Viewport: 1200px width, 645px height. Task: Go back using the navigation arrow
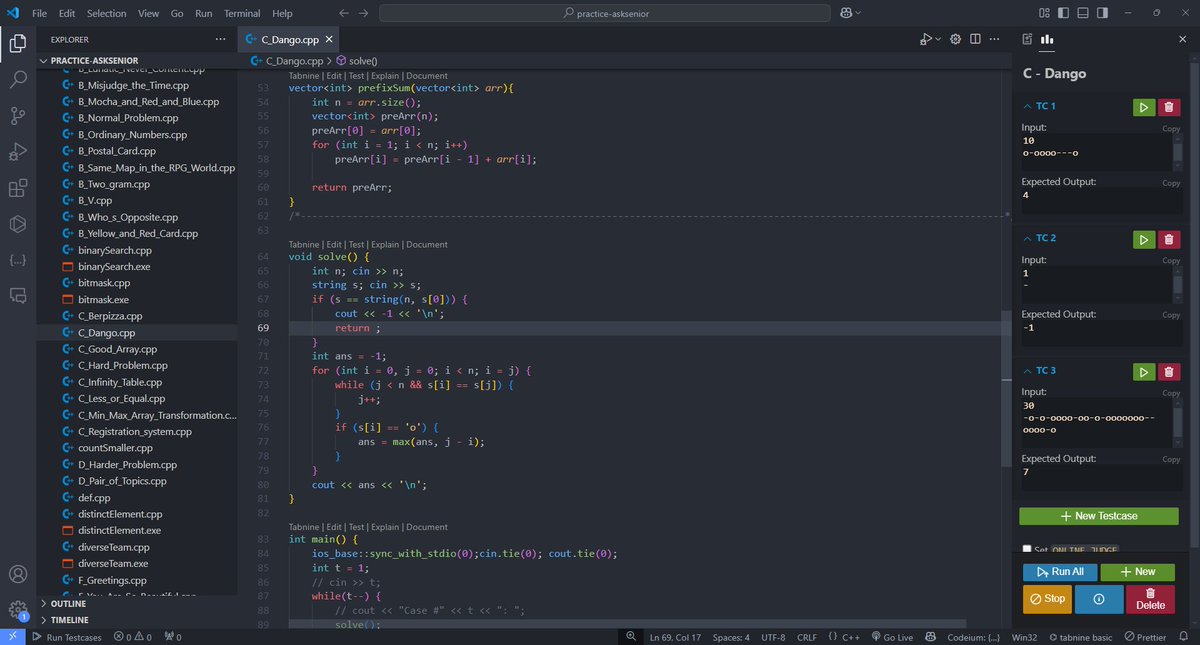344,13
